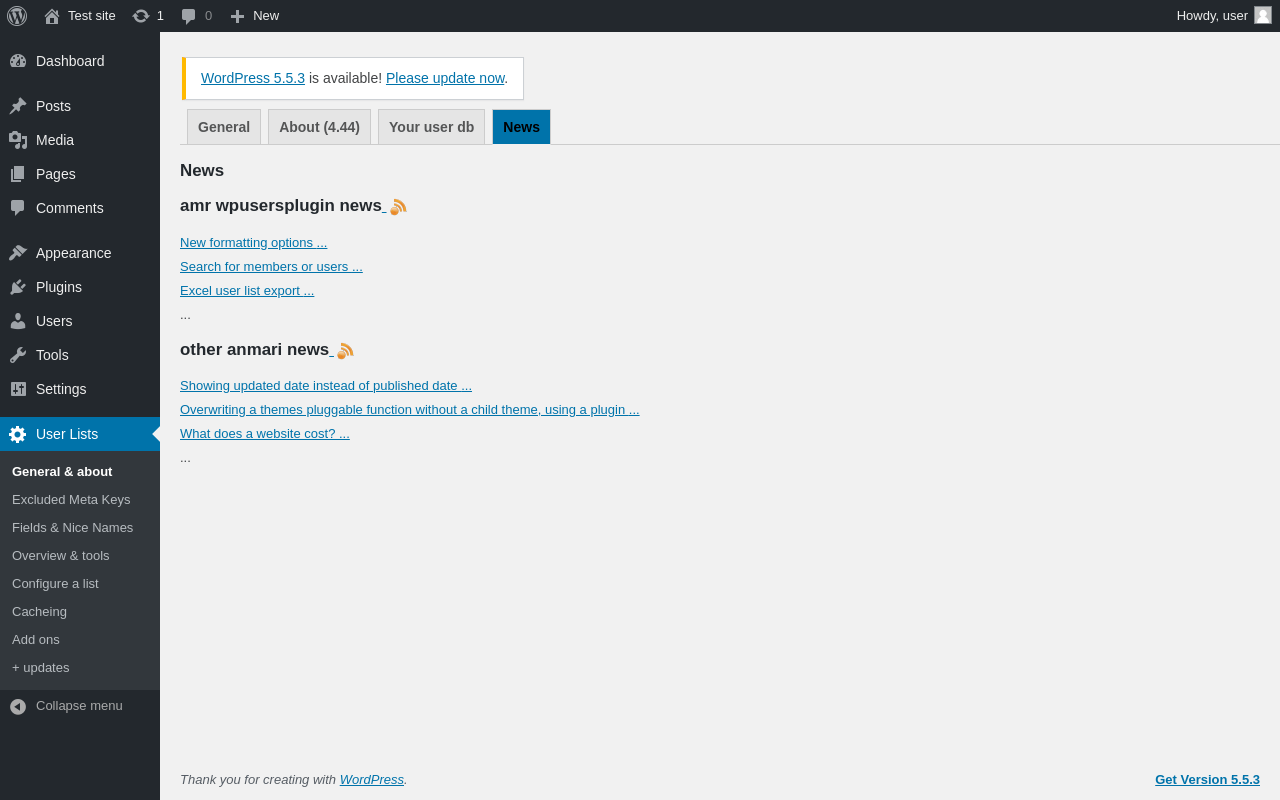Open the Settings menu
Image resolution: width=1280 pixels, height=800 pixels.
[80, 389]
